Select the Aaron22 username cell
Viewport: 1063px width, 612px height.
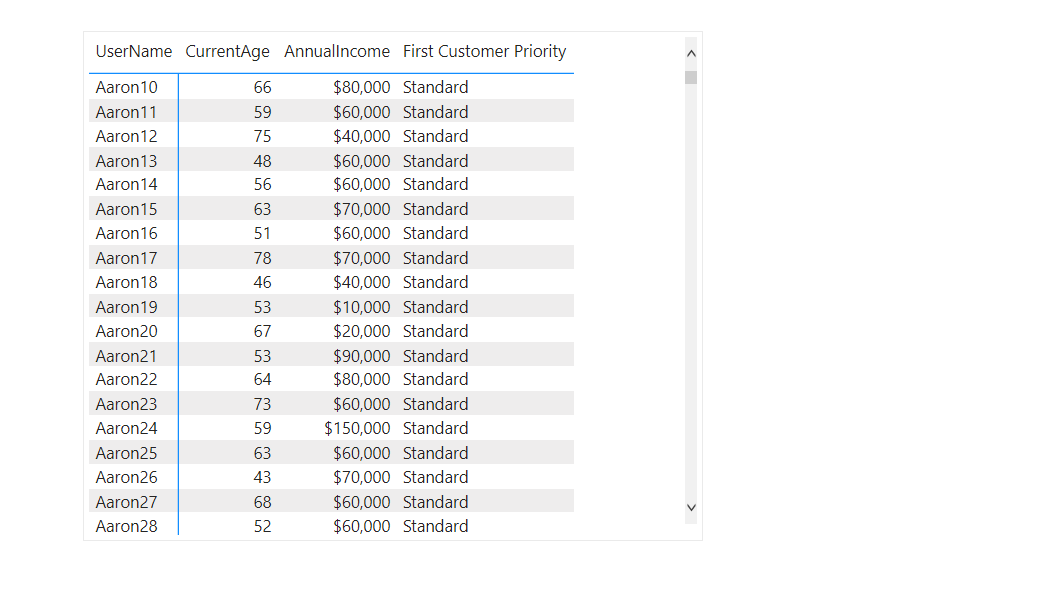(127, 379)
